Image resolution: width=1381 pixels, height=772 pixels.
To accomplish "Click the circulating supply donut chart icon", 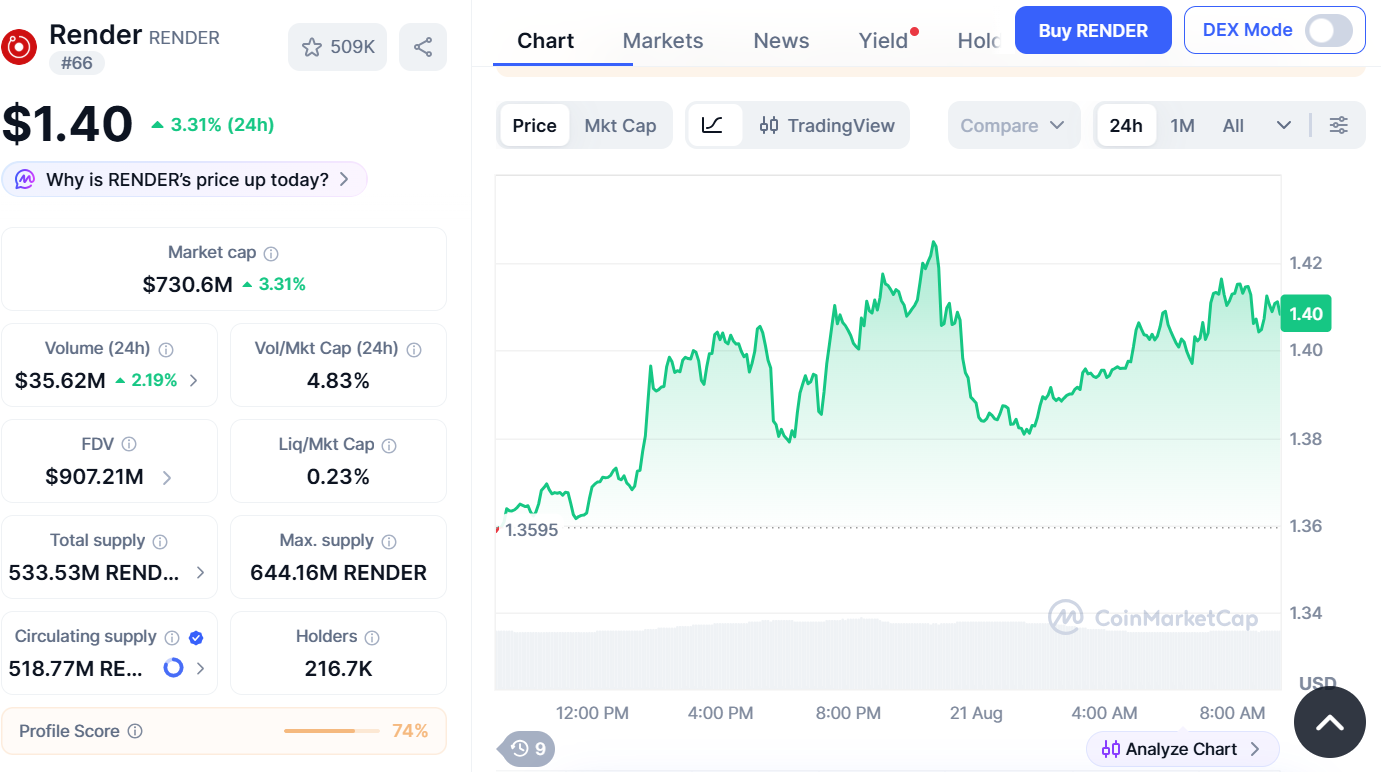I will tap(174, 668).
